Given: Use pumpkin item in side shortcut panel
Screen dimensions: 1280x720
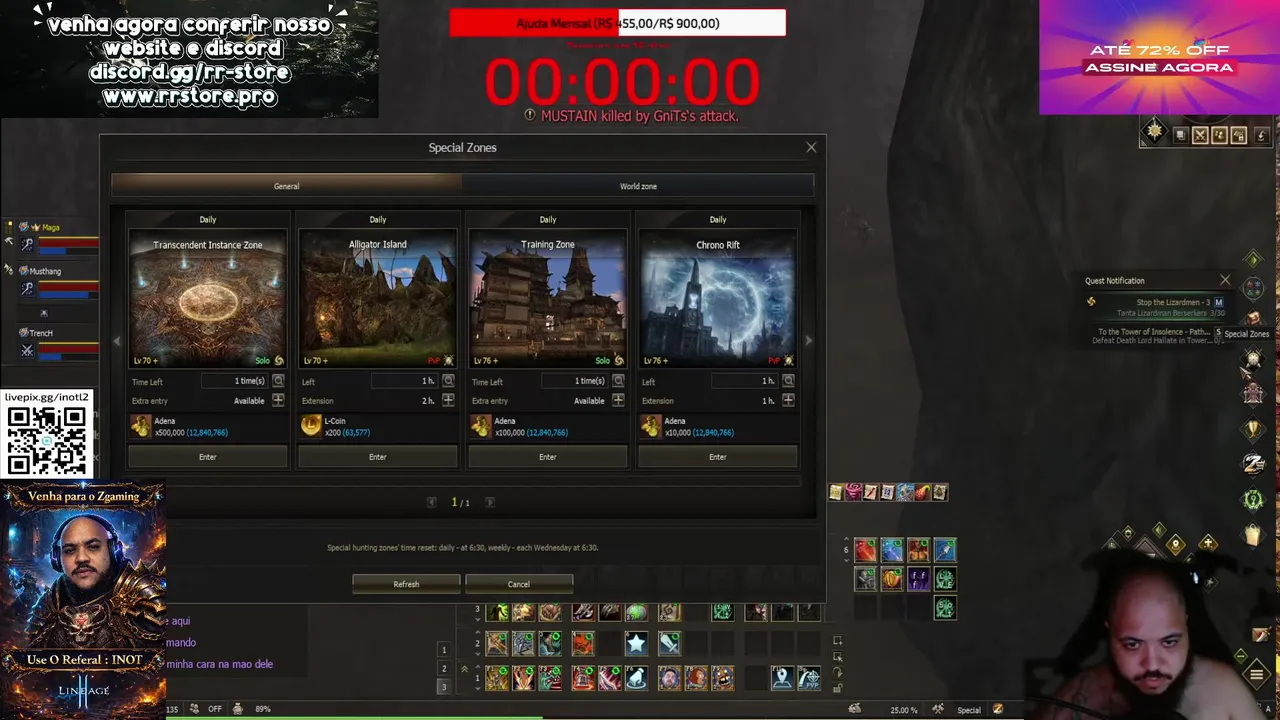Looking at the screenshot, I should pyautogui.click(x=891, y=579).
